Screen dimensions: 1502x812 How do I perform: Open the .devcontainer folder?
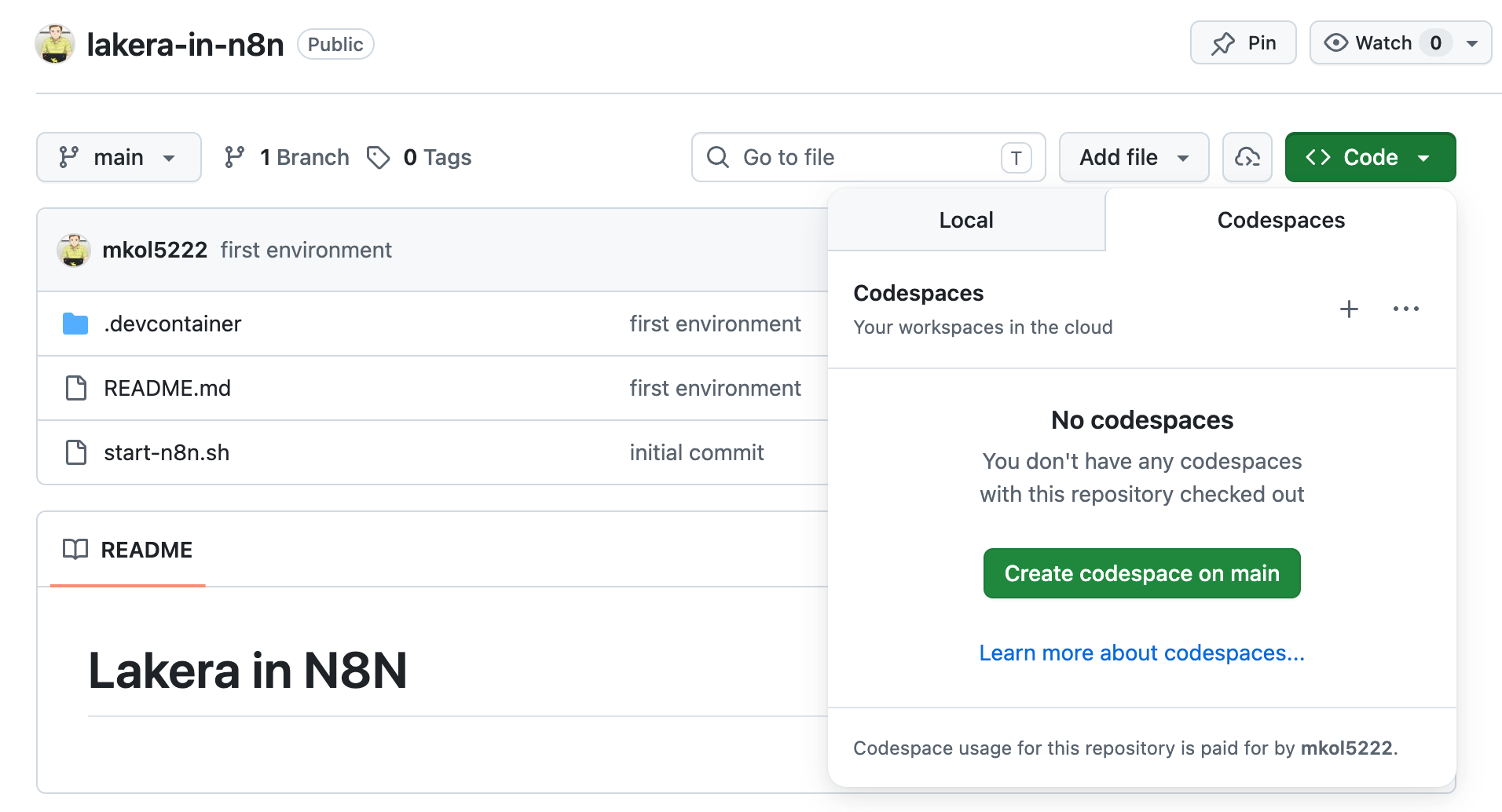[172, 324]
